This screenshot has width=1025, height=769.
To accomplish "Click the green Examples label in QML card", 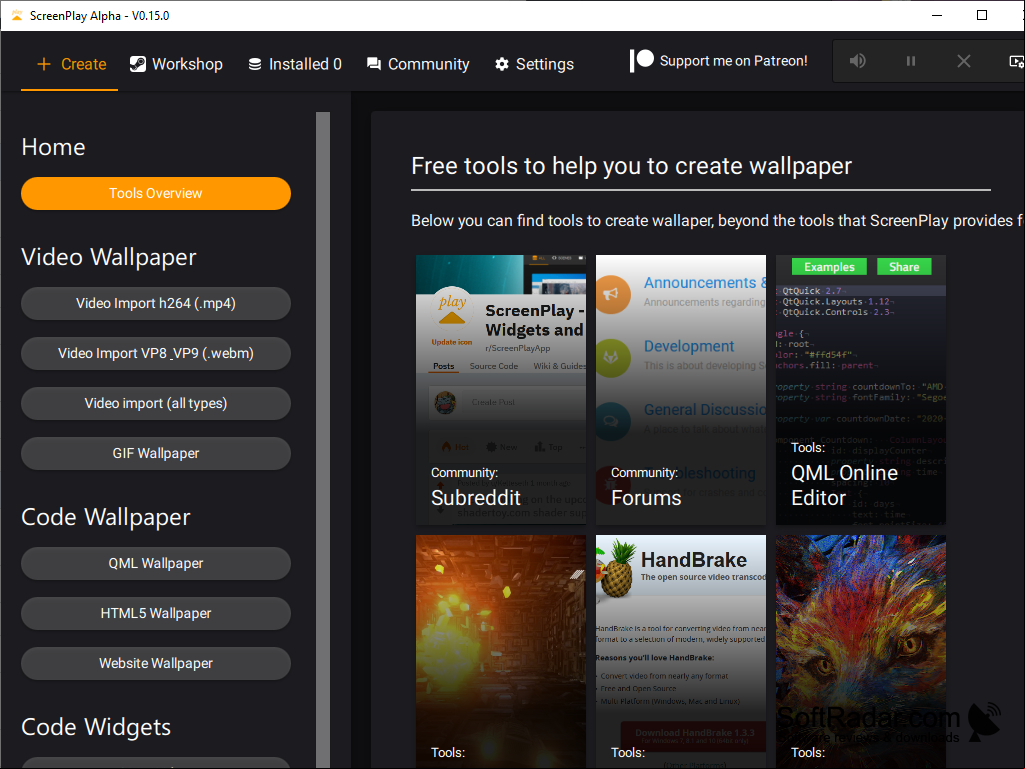I will coord(829,267).
